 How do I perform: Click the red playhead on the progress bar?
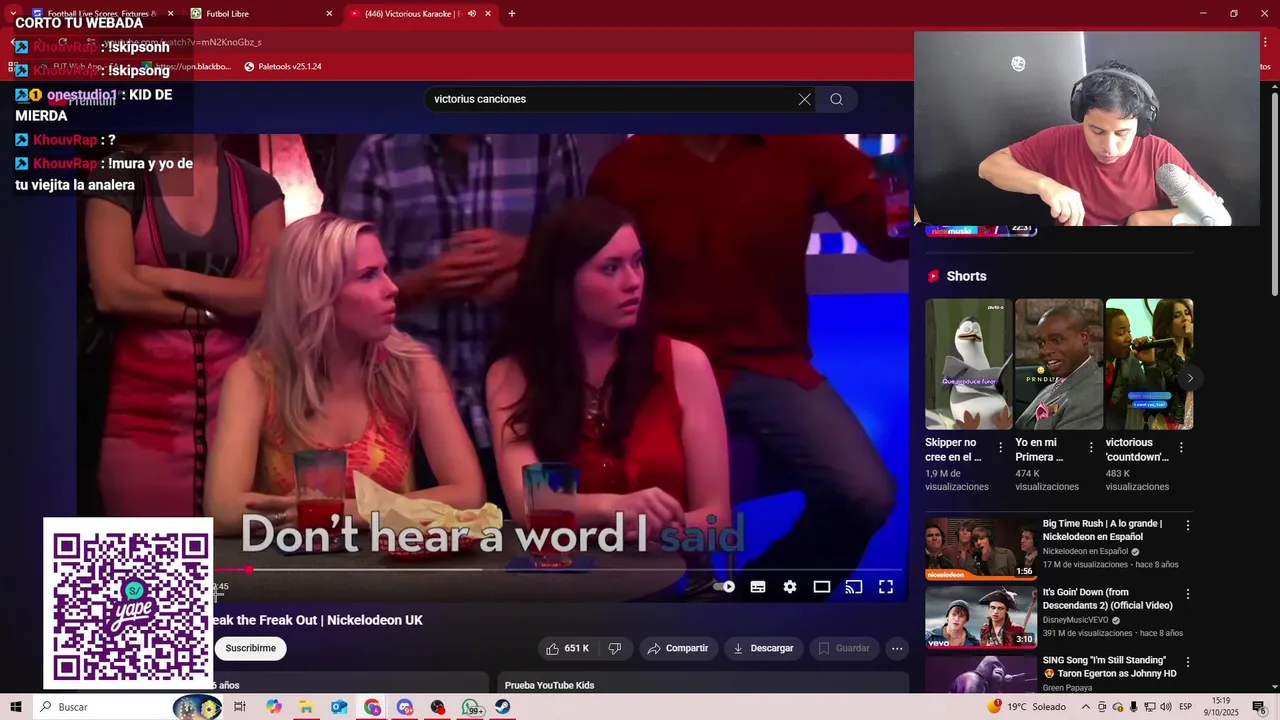point(249,570)
